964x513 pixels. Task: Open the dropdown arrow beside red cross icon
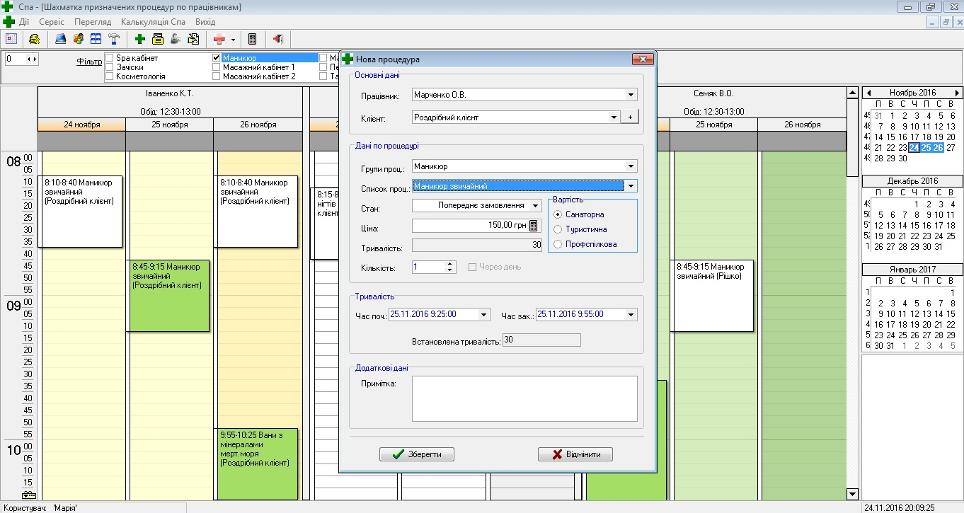click(x=233, y=39)
